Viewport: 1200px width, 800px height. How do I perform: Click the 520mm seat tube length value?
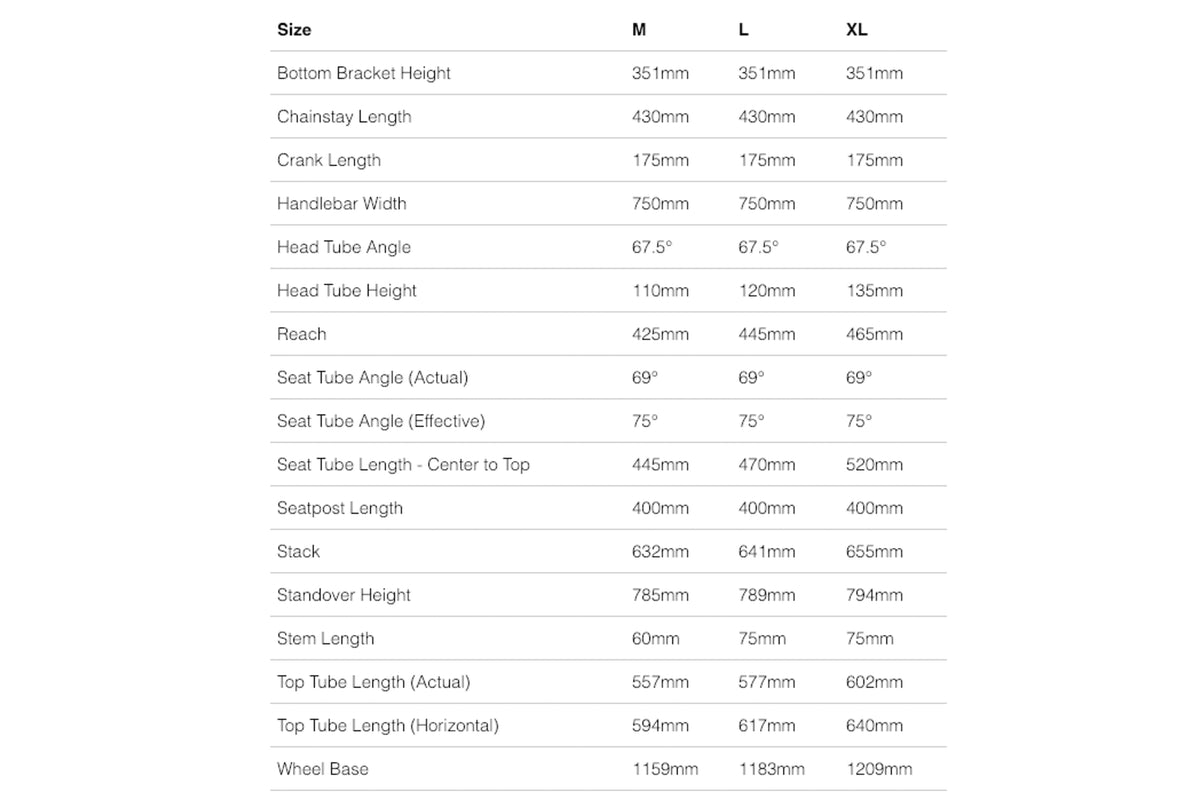click(x=874, y=465)
